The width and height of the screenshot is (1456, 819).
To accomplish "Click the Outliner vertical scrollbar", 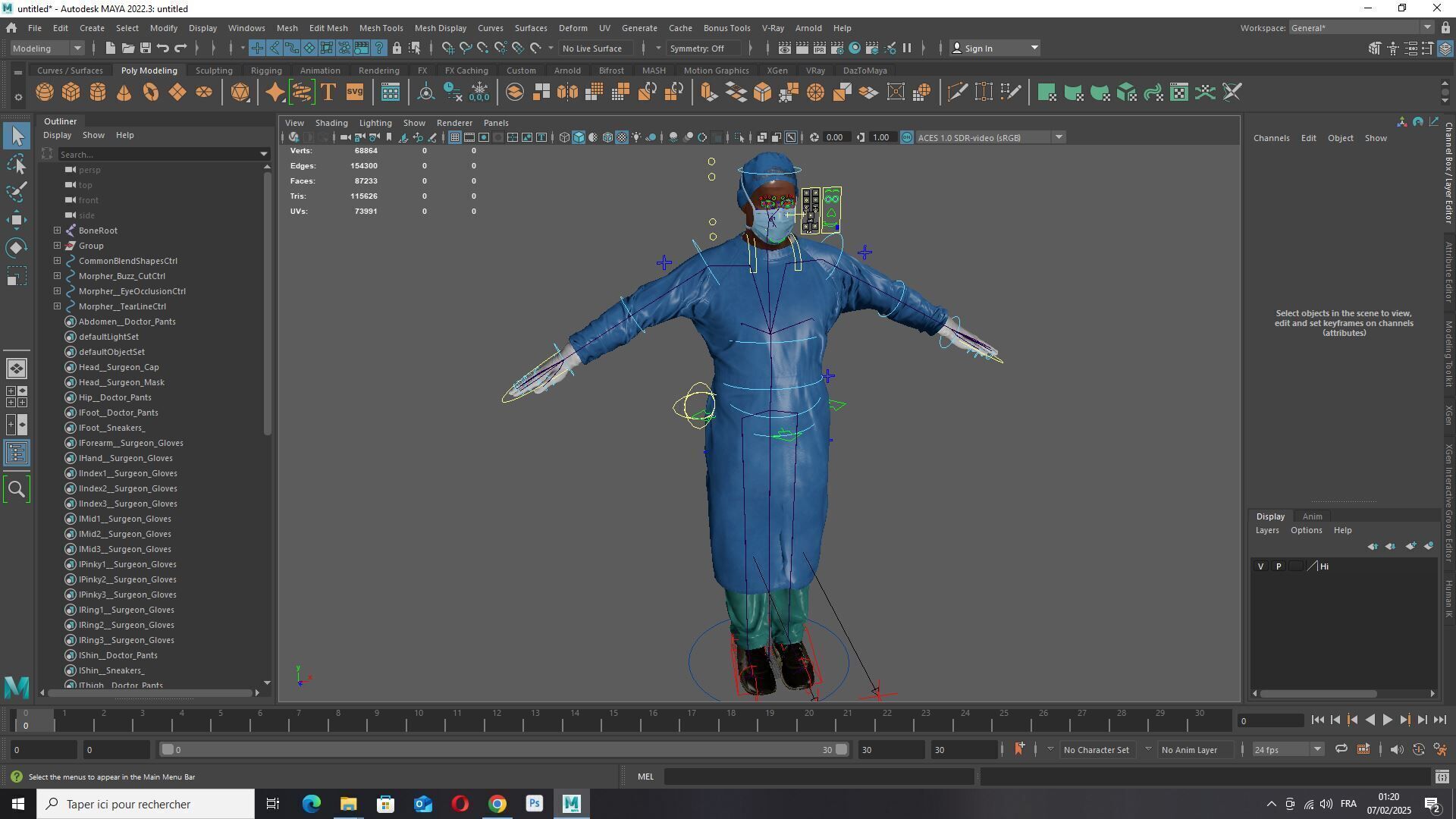I will [266, 304].
